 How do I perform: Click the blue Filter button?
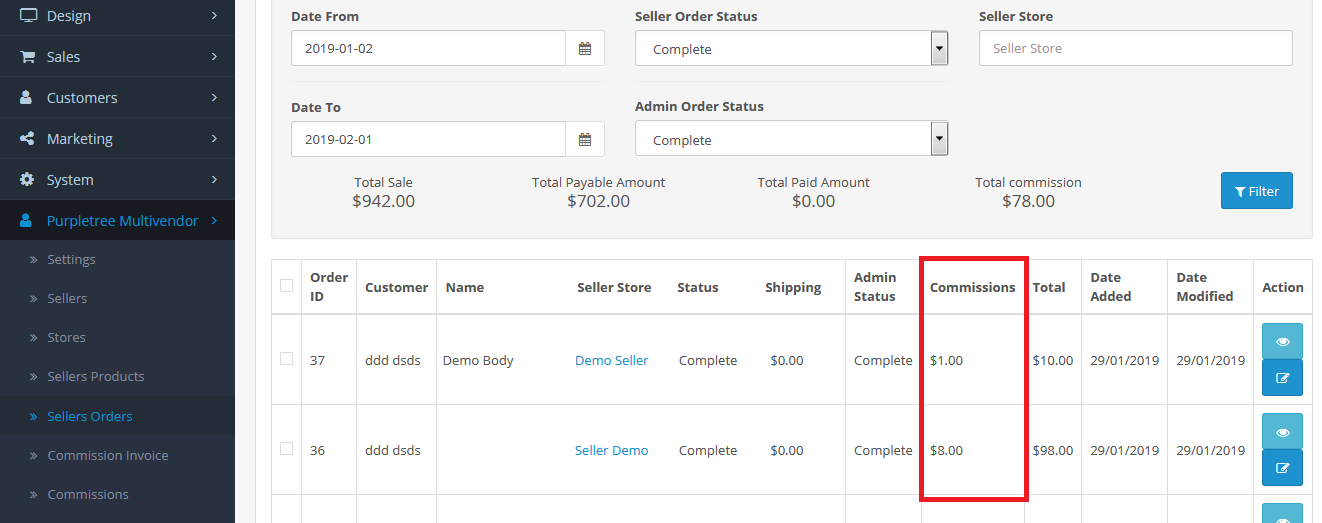(x=1256, y=191)
